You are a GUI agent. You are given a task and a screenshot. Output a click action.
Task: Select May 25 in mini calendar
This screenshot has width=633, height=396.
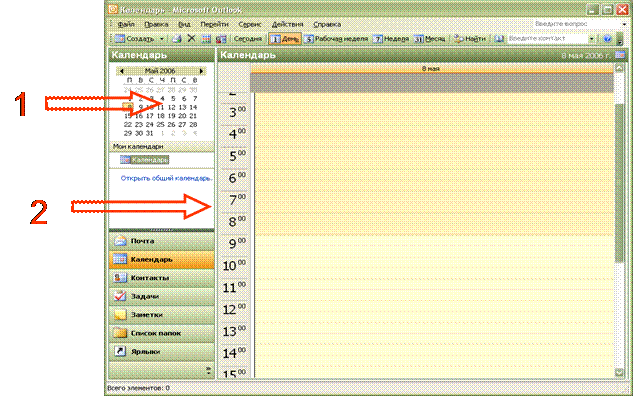pyautogui.click(x=161, y=125)
